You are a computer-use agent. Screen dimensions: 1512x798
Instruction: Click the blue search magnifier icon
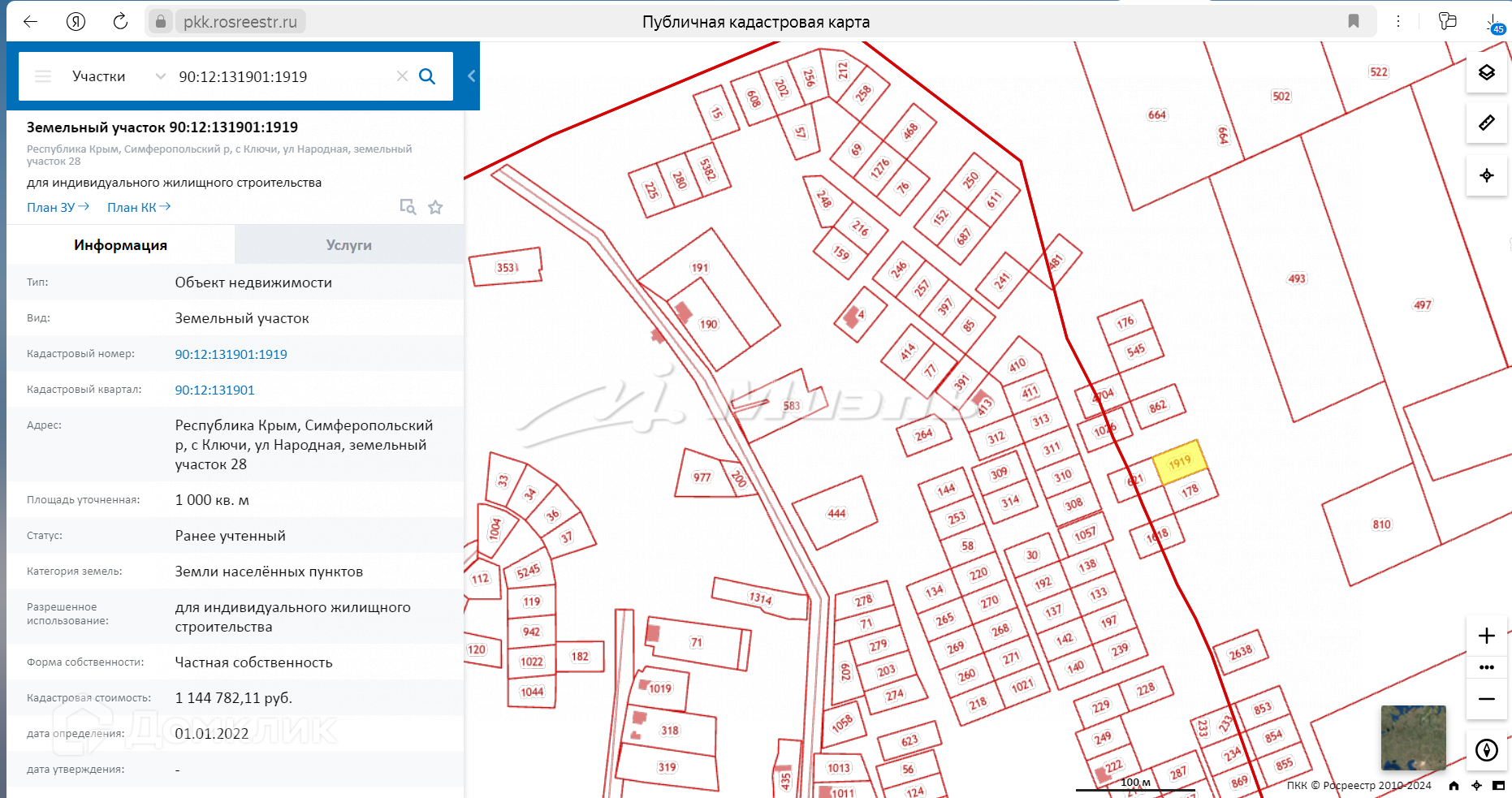pyautogui.click(x=427, y=76)
